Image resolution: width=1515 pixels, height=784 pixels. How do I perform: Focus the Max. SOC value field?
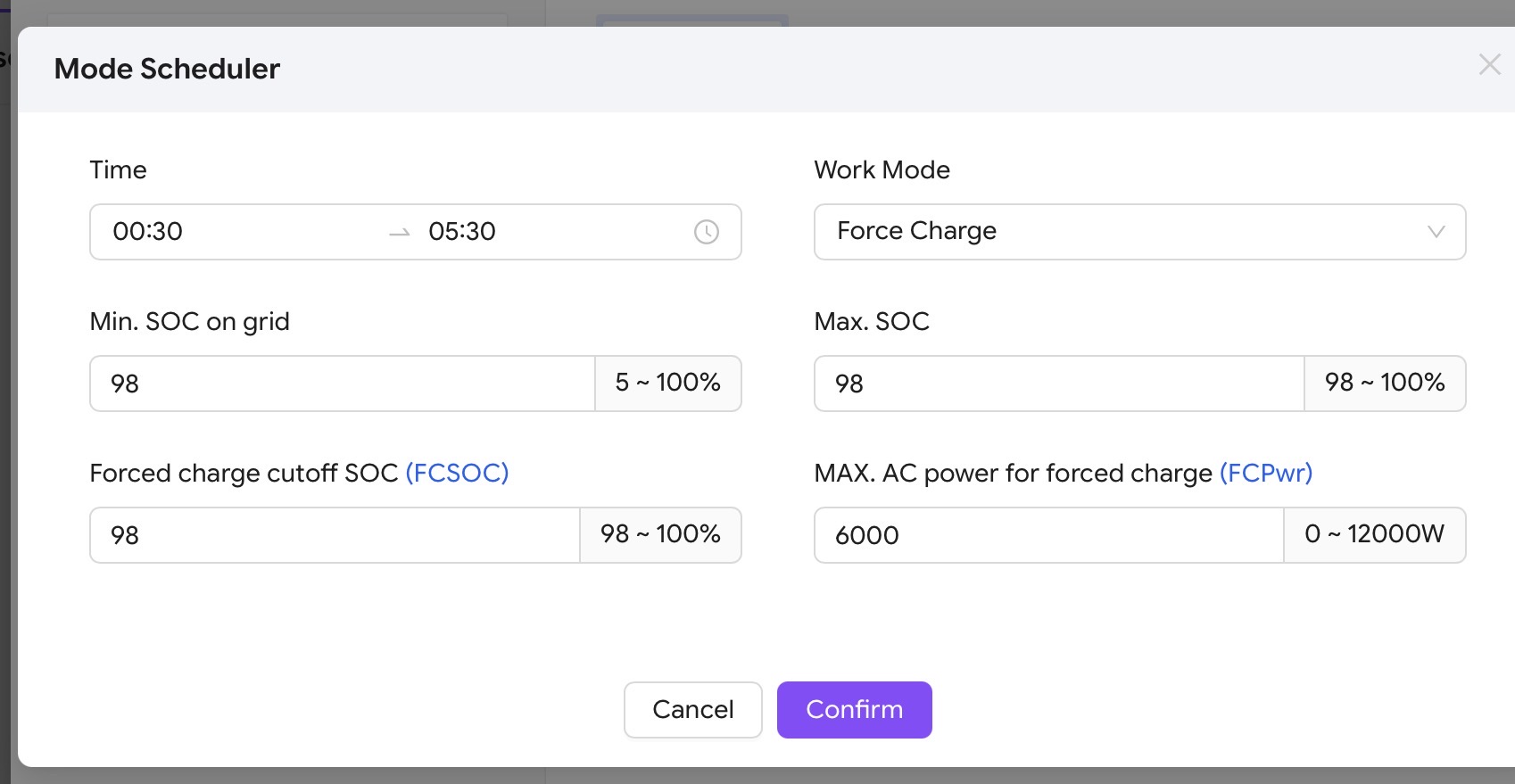(1058, 384)
